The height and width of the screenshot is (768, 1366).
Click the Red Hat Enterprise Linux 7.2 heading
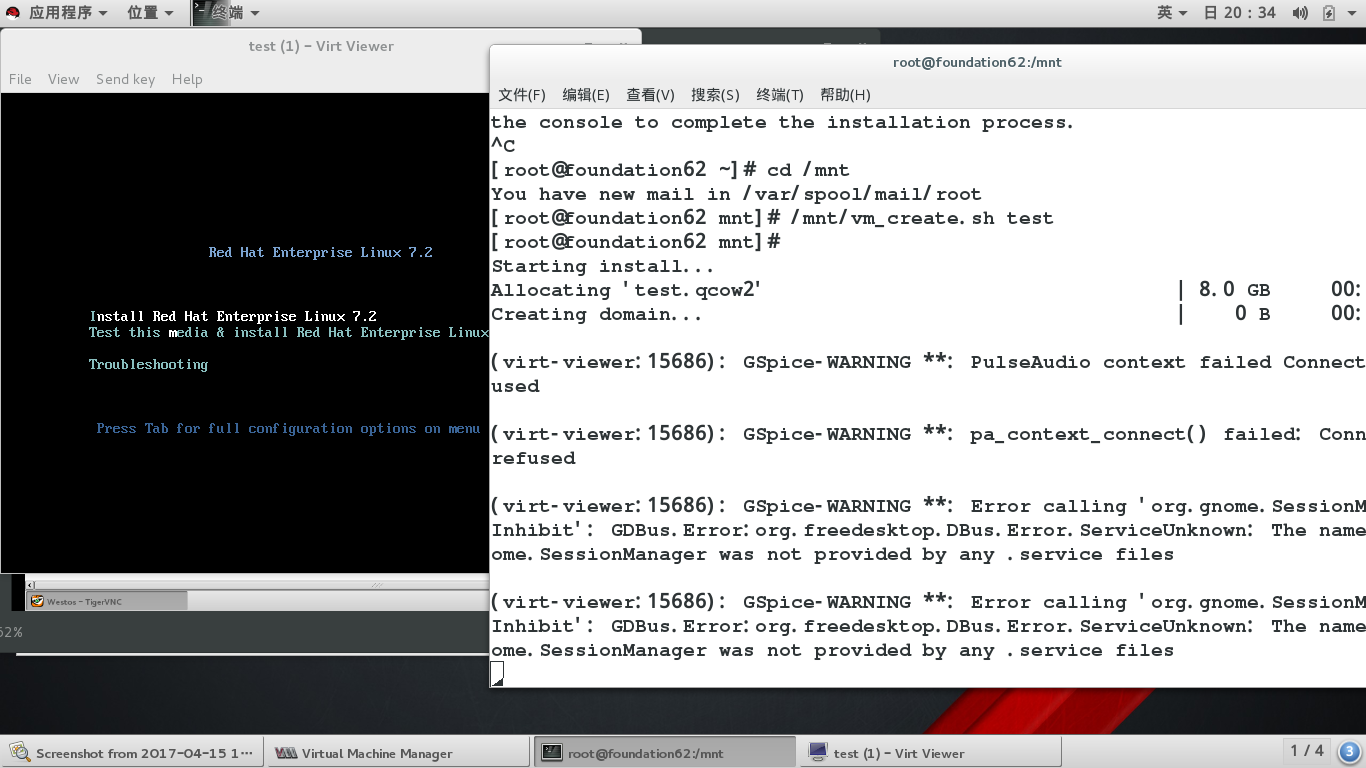pyautogui.click(x=321, y=252)
